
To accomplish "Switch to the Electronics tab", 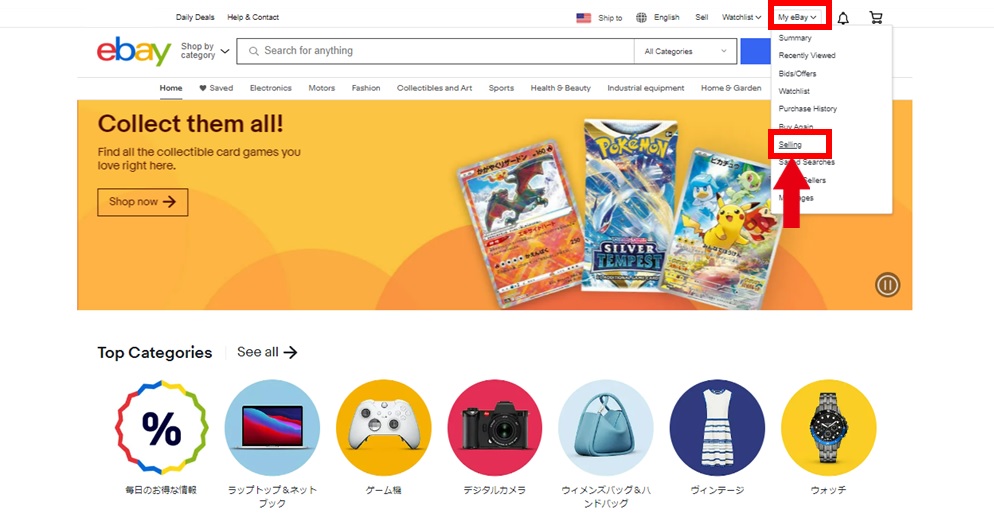I will tap(271, 88).
